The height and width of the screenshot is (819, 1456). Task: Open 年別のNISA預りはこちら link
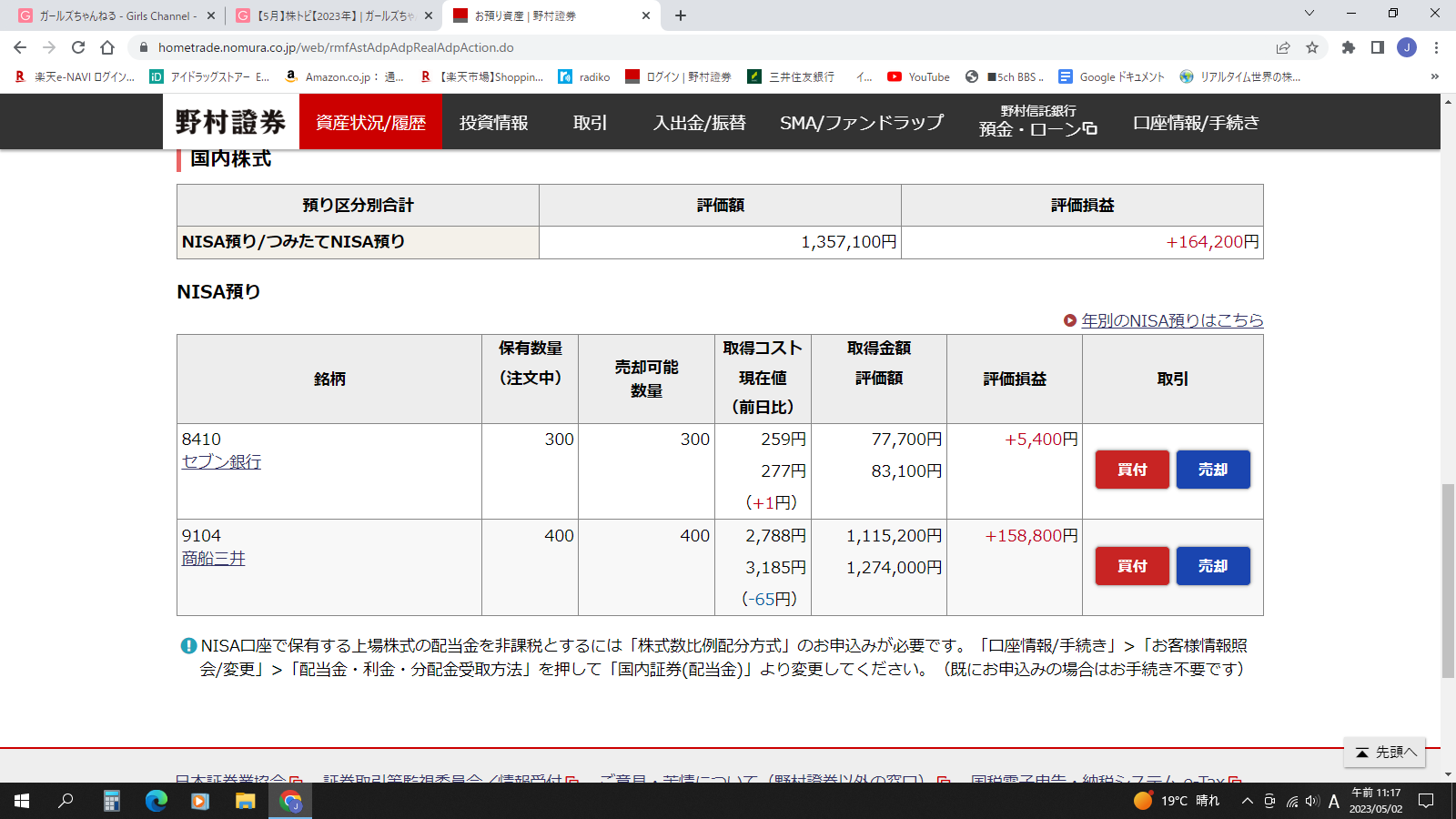click(x=1172, y=320)
